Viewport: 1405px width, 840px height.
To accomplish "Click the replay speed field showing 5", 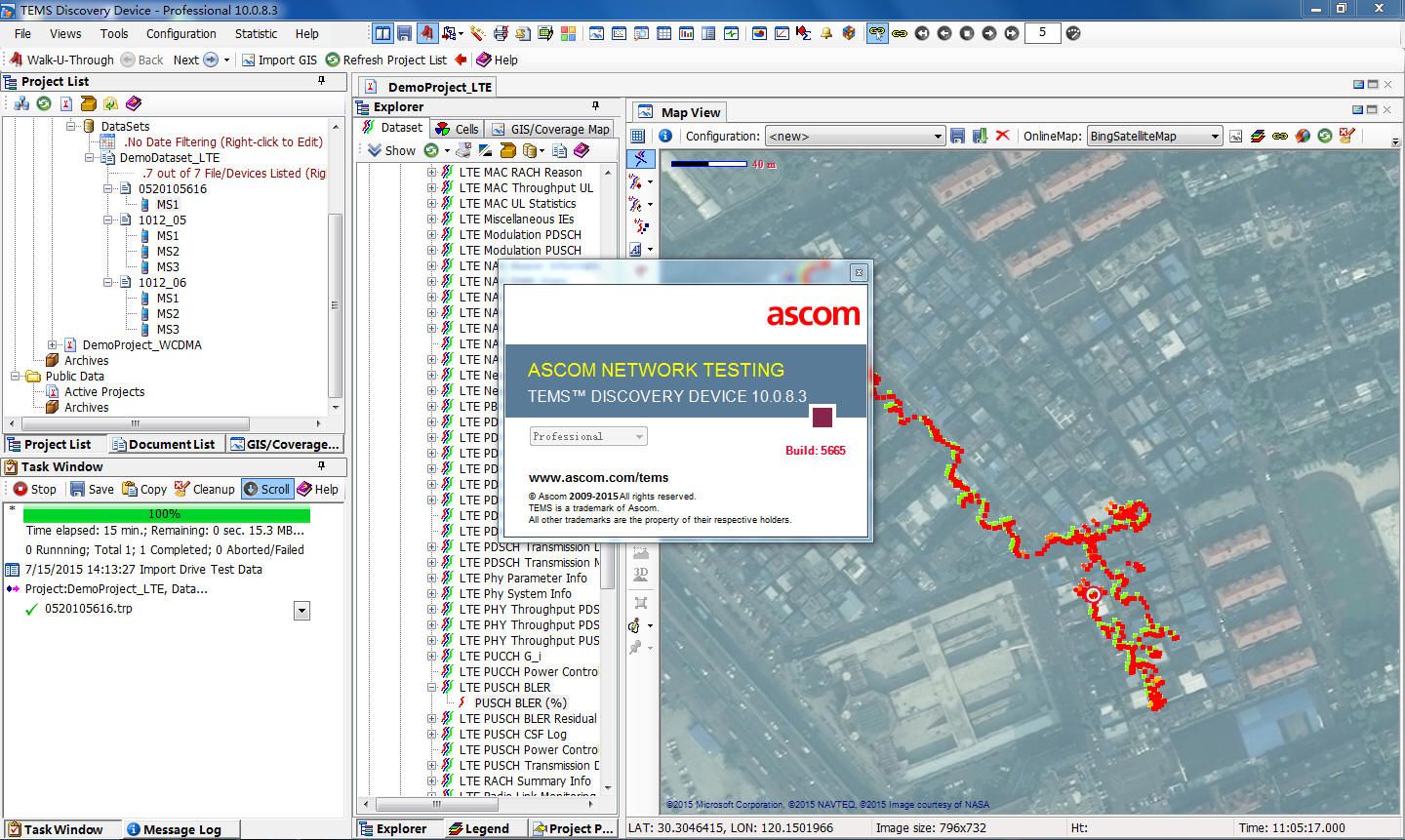I will 1042,33.
